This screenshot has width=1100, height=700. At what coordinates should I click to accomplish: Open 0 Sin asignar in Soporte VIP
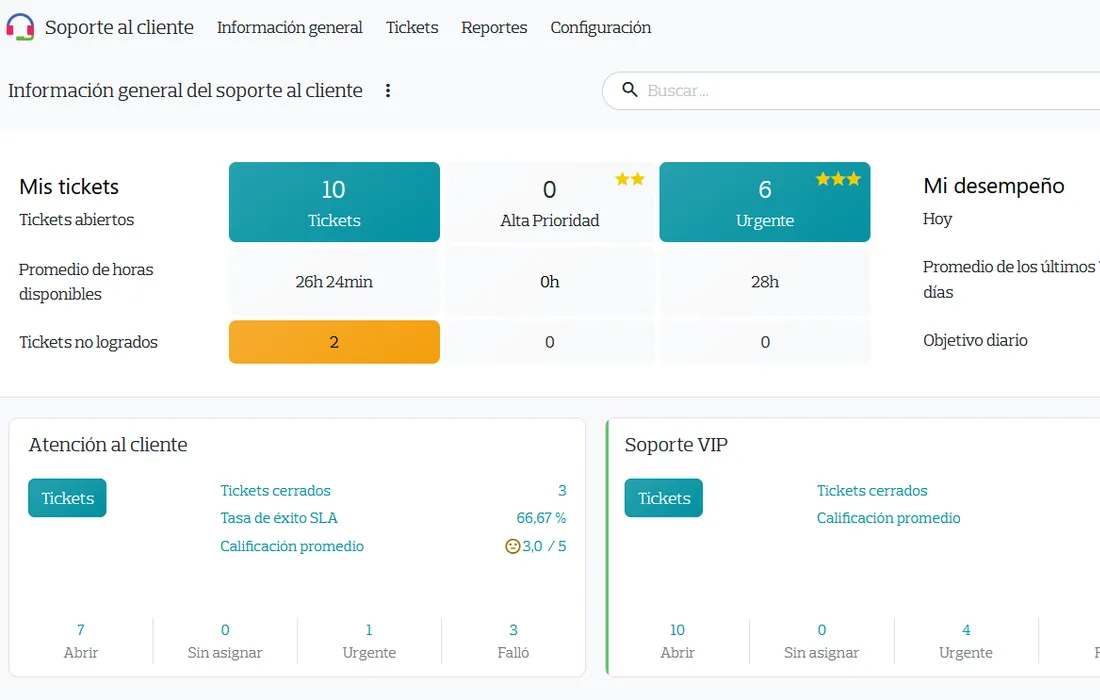821,641
